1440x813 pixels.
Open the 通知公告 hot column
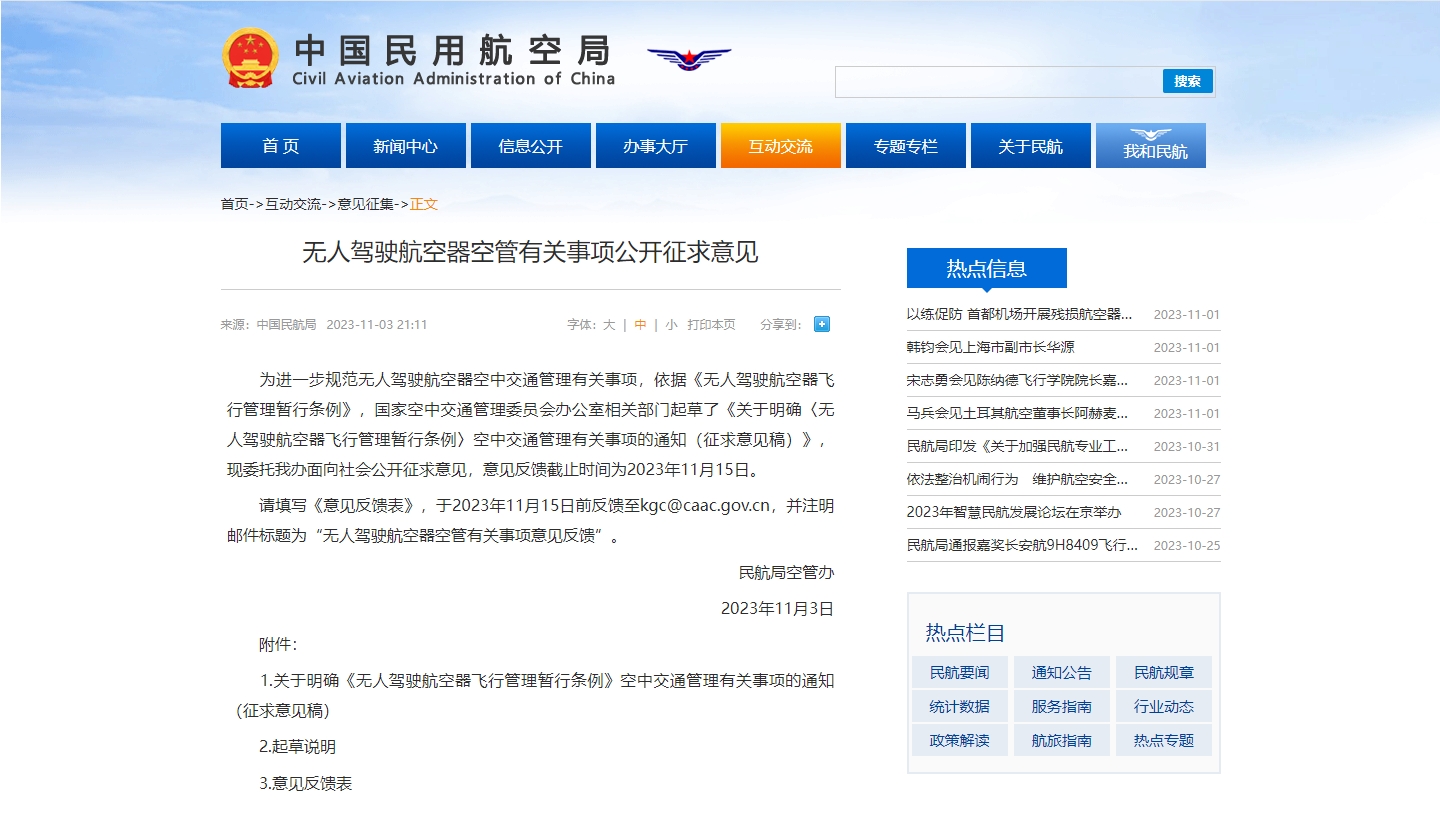[x=1061, y=673]
